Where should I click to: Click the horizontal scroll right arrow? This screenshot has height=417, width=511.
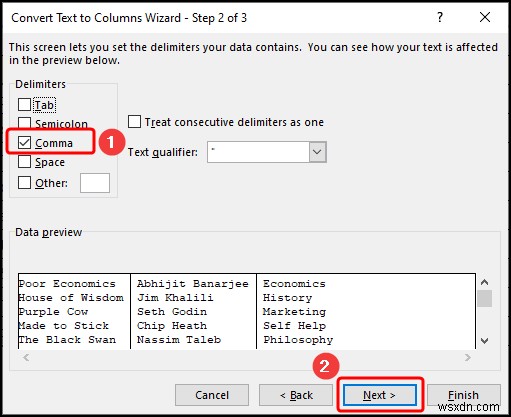[468, 358]
